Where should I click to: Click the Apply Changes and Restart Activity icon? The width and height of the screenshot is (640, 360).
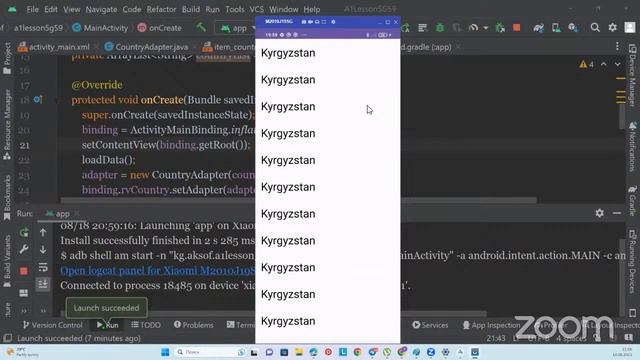pyautogui.click(x=405, y=27)
